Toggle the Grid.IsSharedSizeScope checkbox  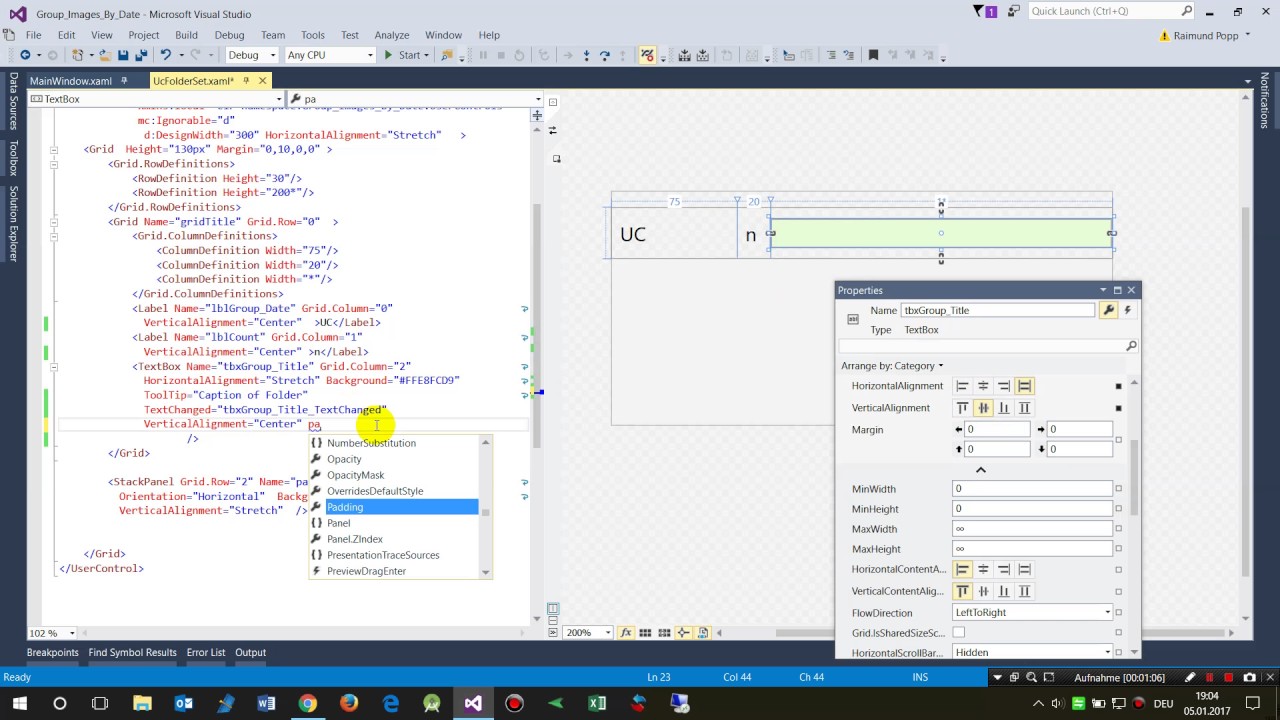tap(959, 632)
